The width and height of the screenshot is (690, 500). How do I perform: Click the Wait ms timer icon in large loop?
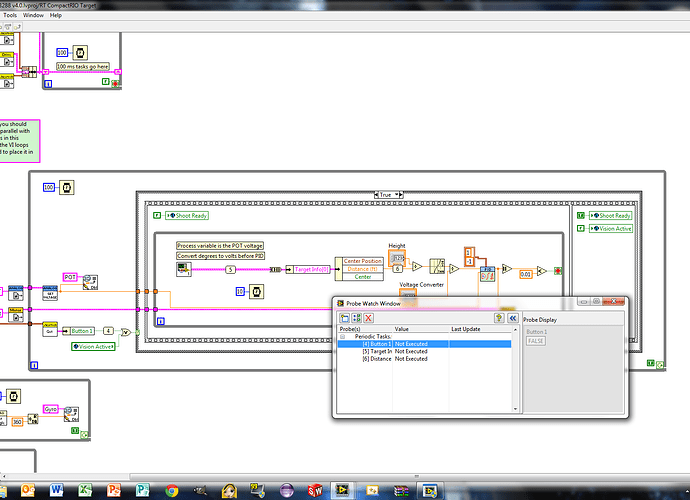[67, 188]
